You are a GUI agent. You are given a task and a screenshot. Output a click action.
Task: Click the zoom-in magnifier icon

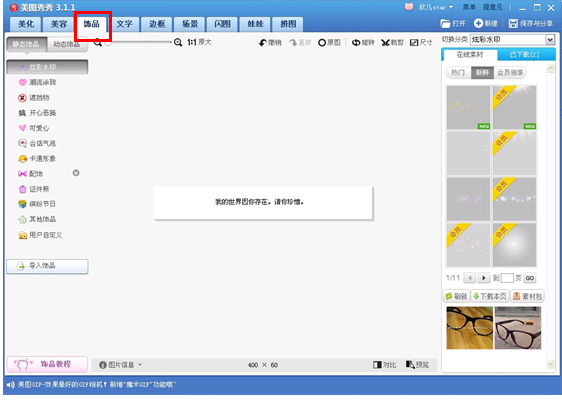[x=178, y=42]
